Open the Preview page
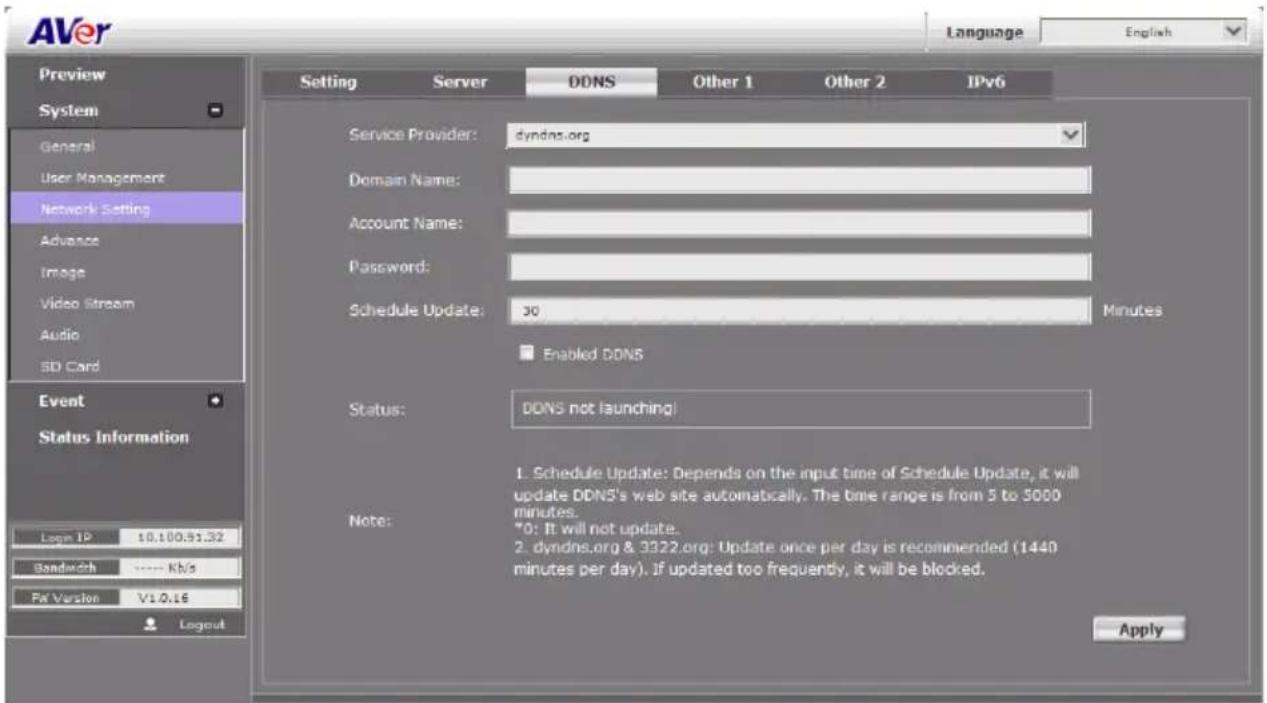This screenshot has height=703, width=1267. pyautogui.click(x=72, y=75)
